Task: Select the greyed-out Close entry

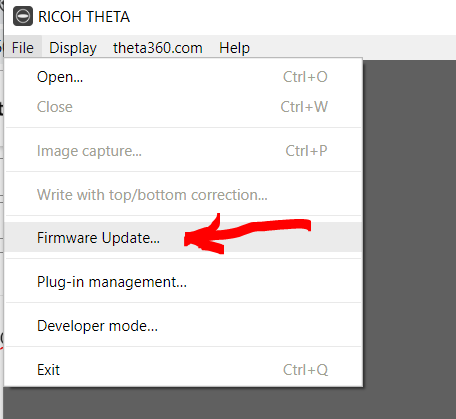Action: 184,107
